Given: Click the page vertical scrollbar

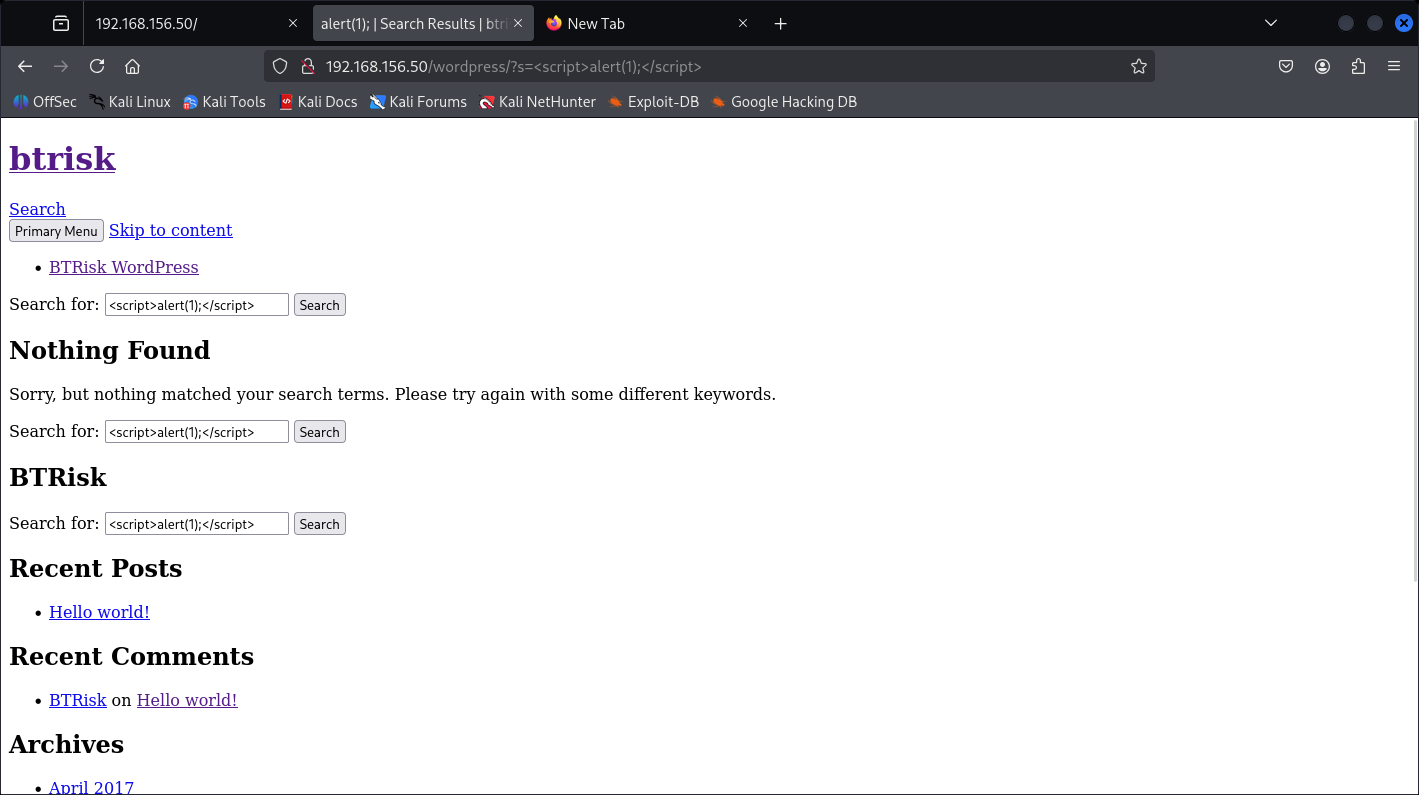Looking at the screenshot, I should coord(1413,350).
